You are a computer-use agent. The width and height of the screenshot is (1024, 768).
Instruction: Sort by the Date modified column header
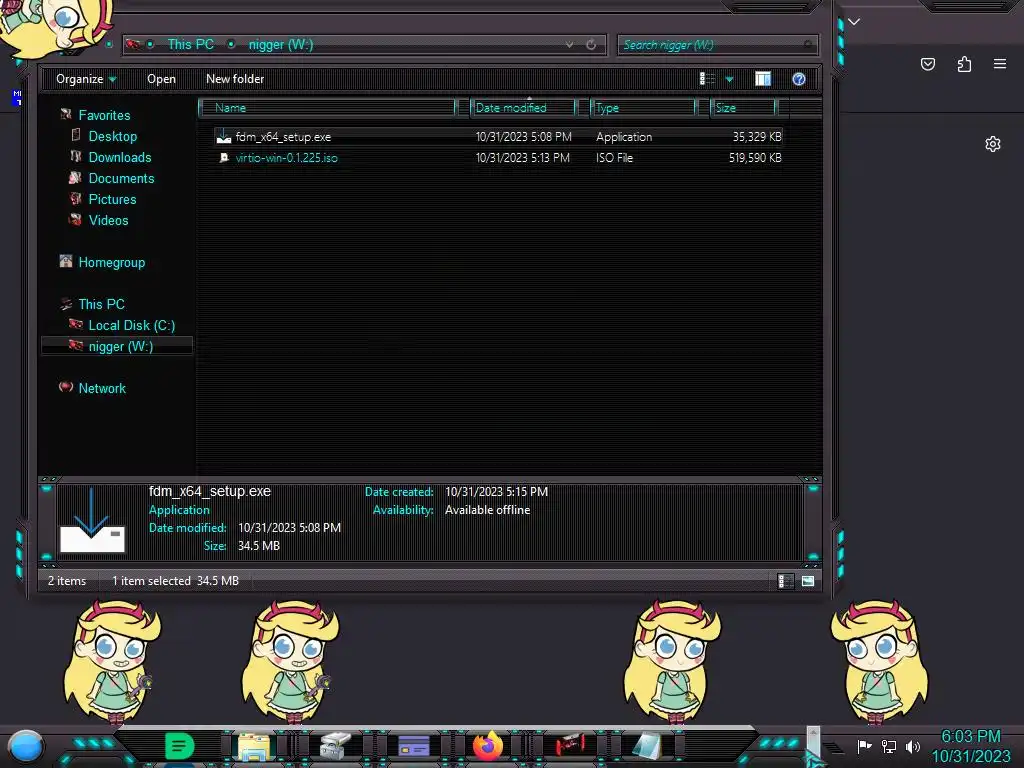[x=522, y=108]
